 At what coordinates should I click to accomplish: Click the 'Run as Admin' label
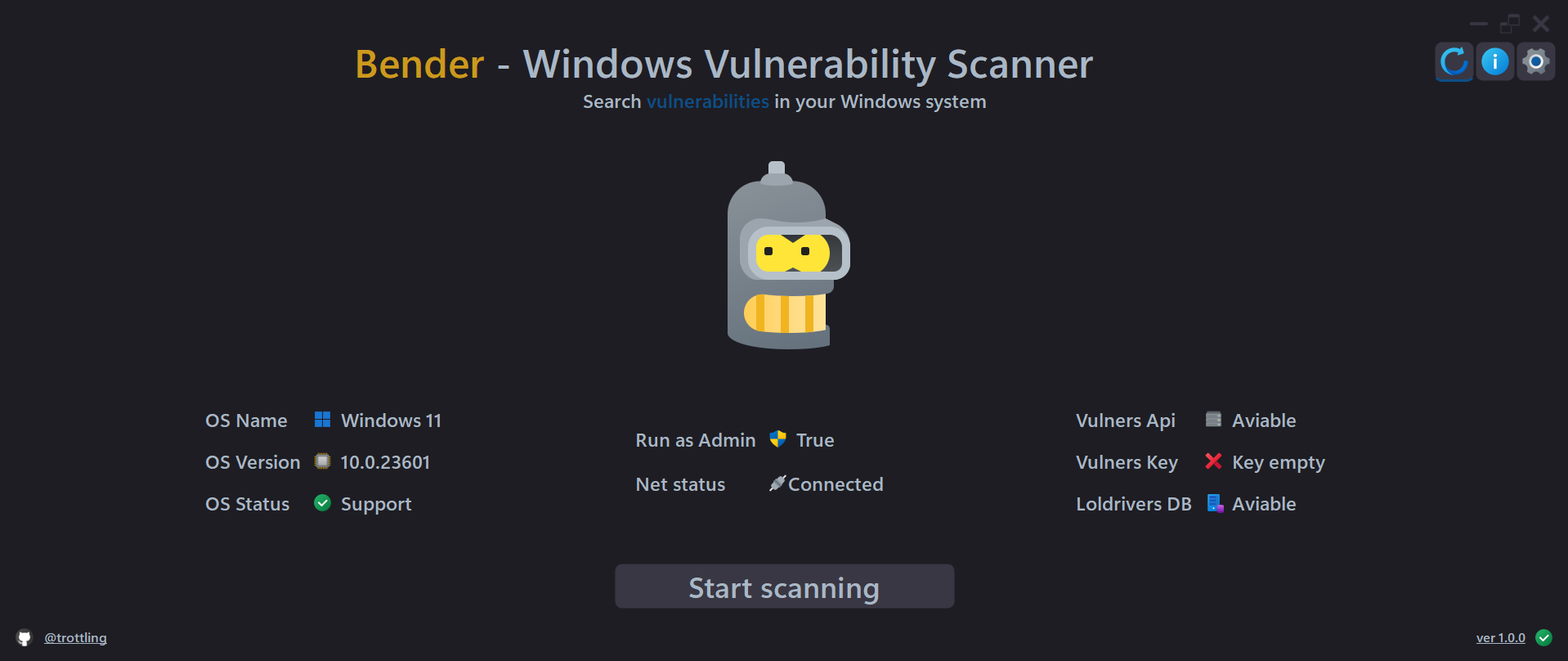(696, 440)
